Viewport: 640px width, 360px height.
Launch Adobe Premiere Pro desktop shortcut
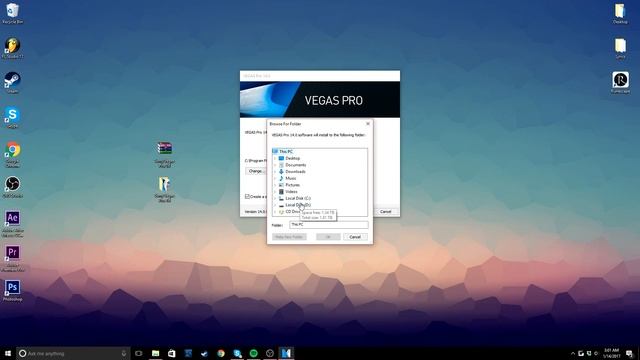click(x=12, y=258)
